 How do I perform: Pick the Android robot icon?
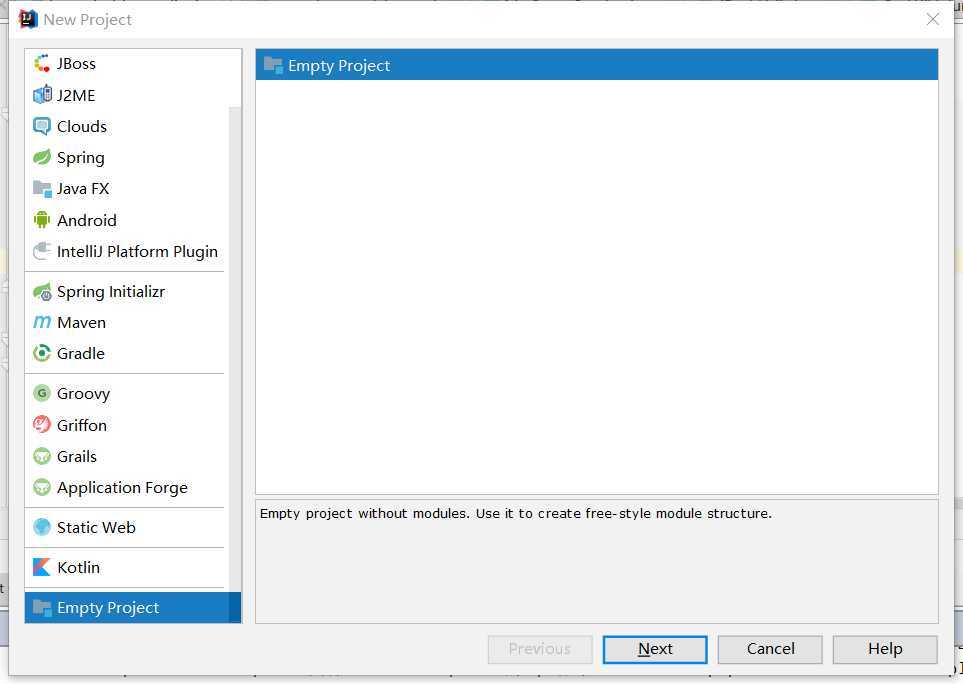[42, 220]
